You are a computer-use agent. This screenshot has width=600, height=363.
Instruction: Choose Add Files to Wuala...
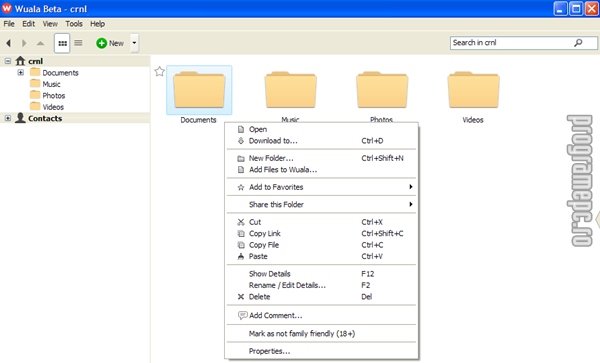(321, 169)
